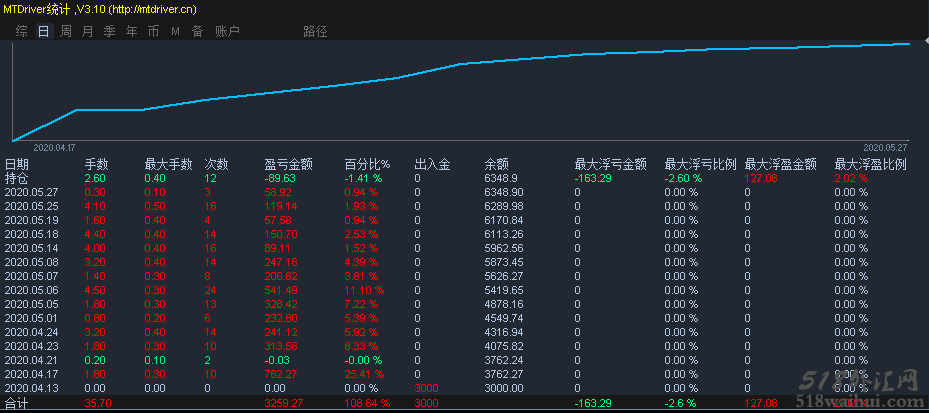Select the 2020.05.27 row
This screenshot has height=413, width=929.
pyautogui.click(x=32, y=192)
